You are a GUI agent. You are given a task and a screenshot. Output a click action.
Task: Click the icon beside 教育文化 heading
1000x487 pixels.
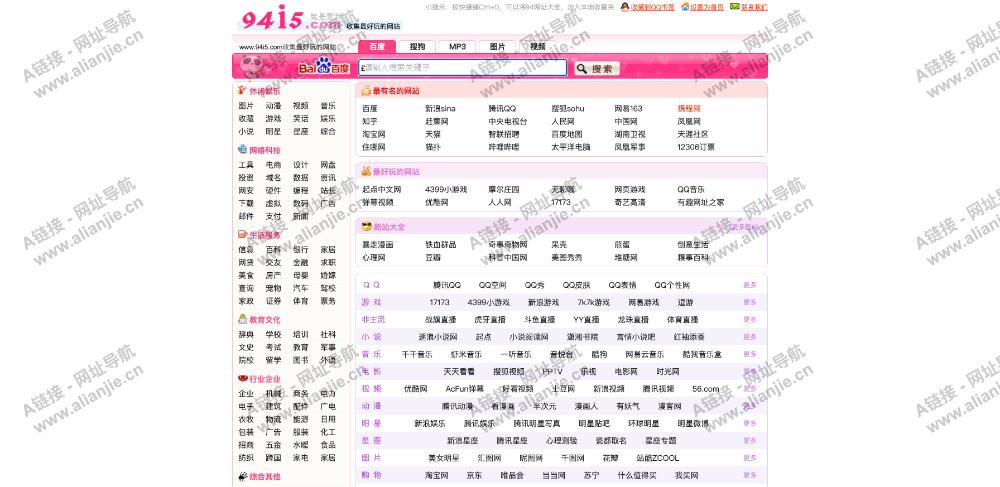[x=242, y=319]
